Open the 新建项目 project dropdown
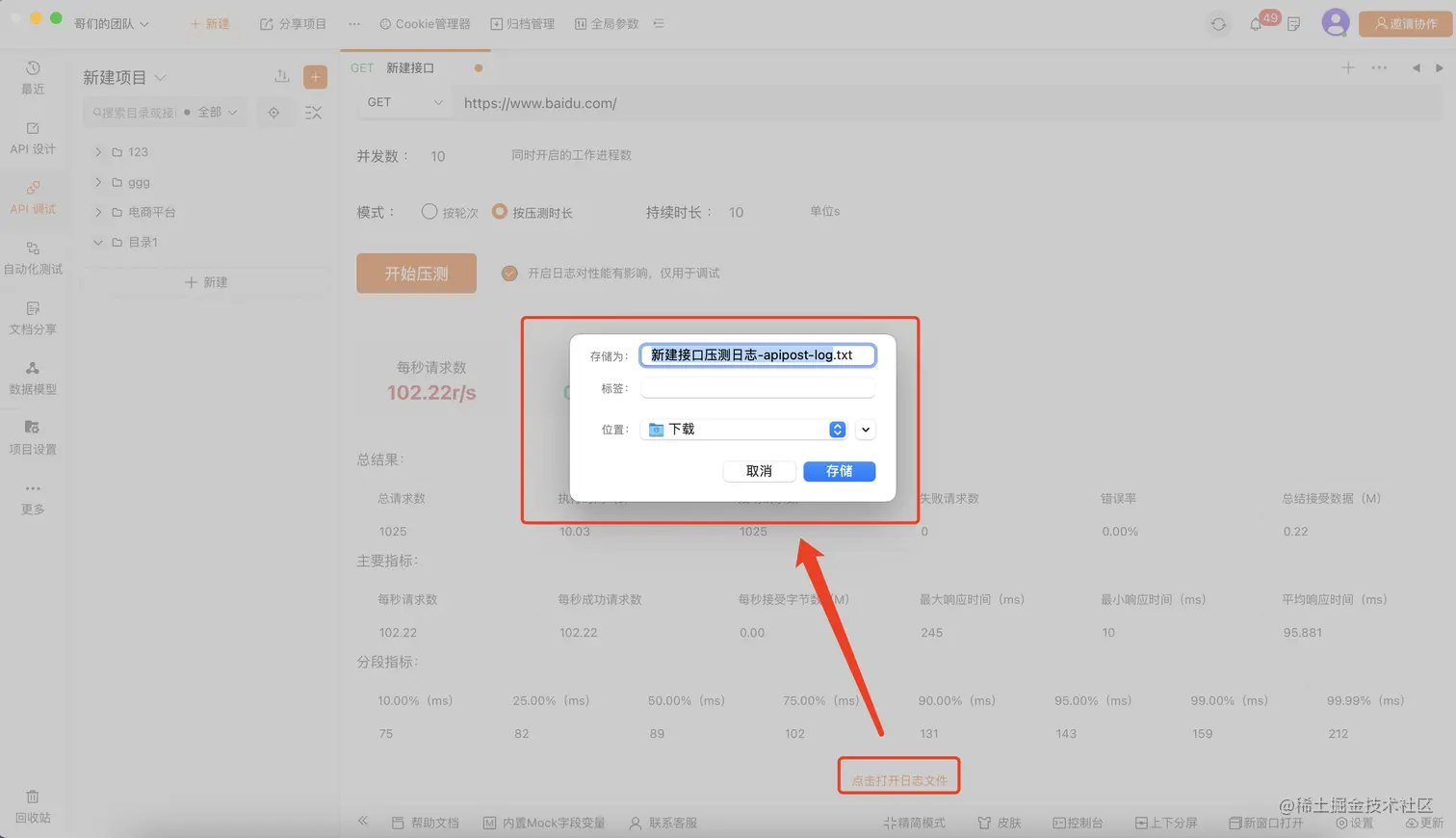1456x838 pixels. point(124,77)
